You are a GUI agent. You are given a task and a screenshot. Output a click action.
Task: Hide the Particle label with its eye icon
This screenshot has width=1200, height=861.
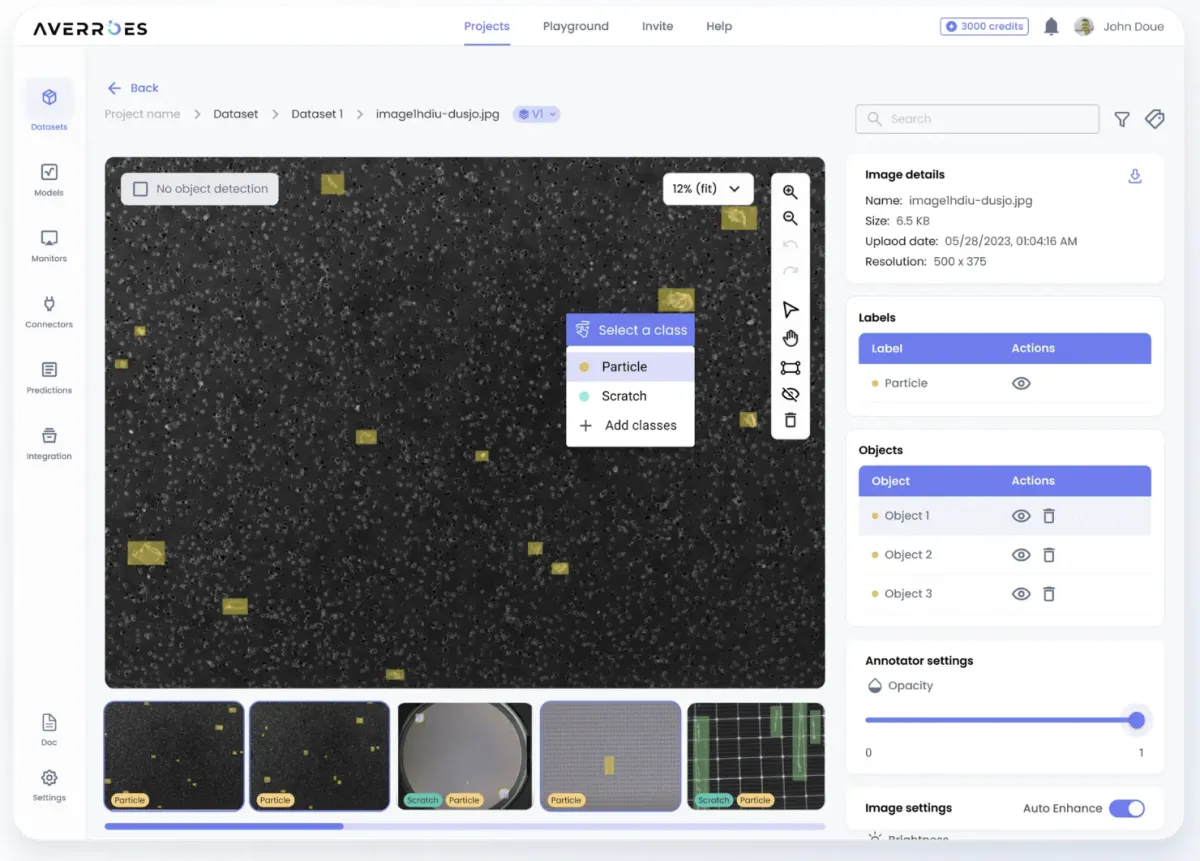coord(1021,383)
